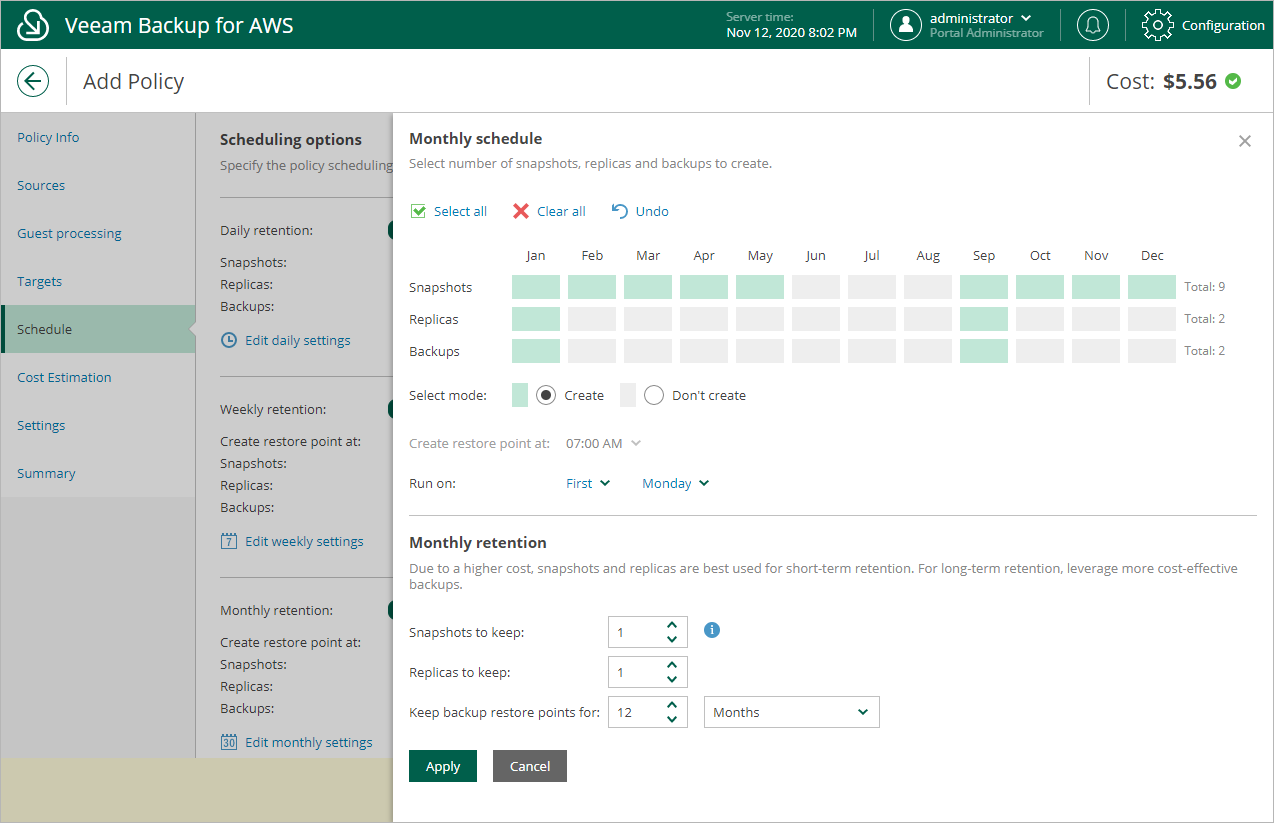1274x823 pixels.
Task: Increase Snapshots to keep value
Action: [x=672, y=625]
